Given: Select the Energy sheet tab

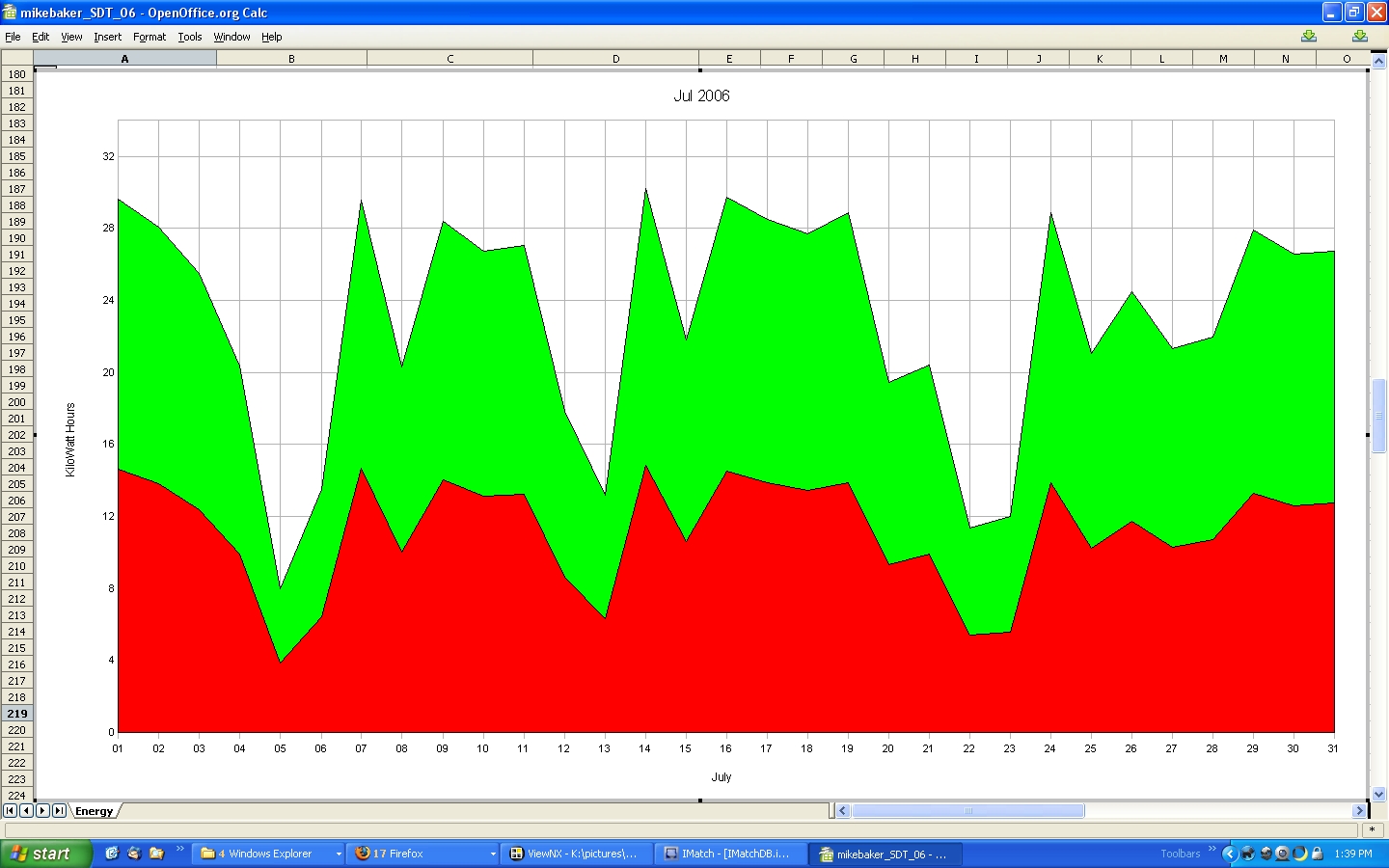Looking at the screenshot, I should click(94, 811).
